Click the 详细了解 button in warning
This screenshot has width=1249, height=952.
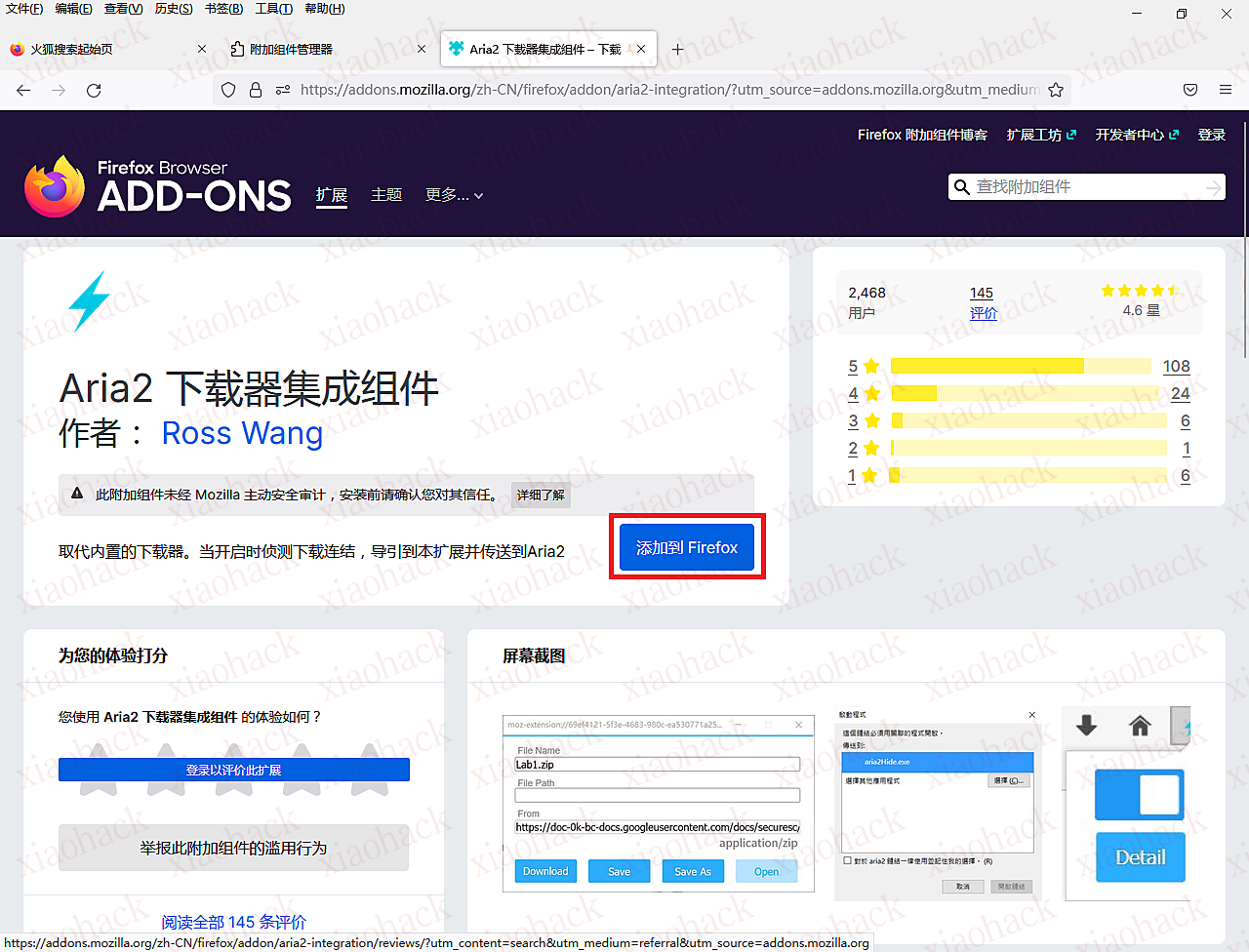click(x=541, y=495)
